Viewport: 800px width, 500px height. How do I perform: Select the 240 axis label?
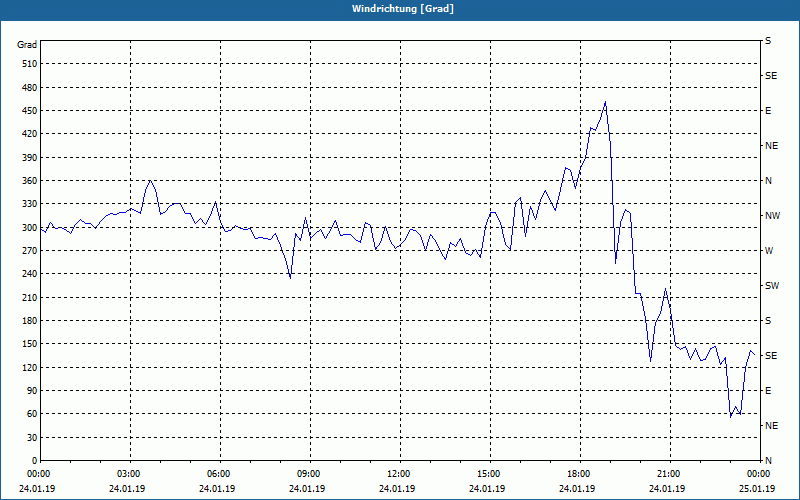point(29,274)
